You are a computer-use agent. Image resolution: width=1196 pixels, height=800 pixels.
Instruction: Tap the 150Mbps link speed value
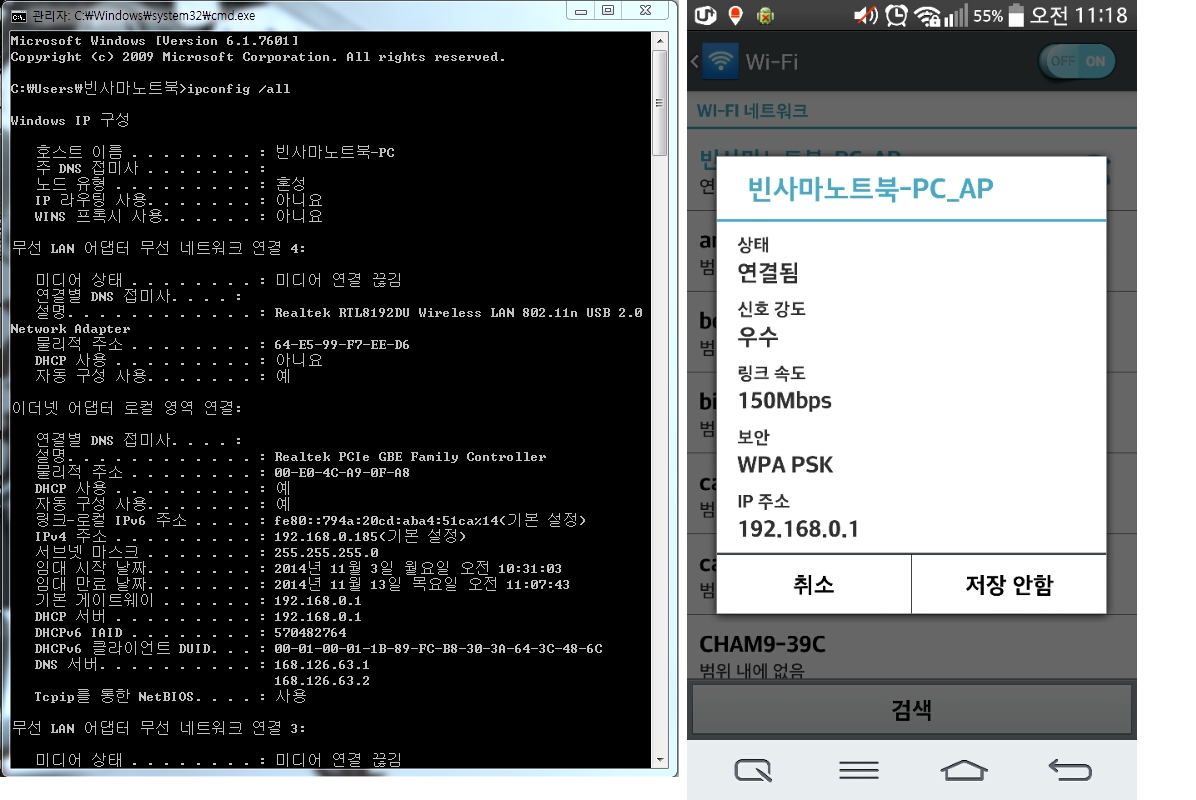click(784, 400)
